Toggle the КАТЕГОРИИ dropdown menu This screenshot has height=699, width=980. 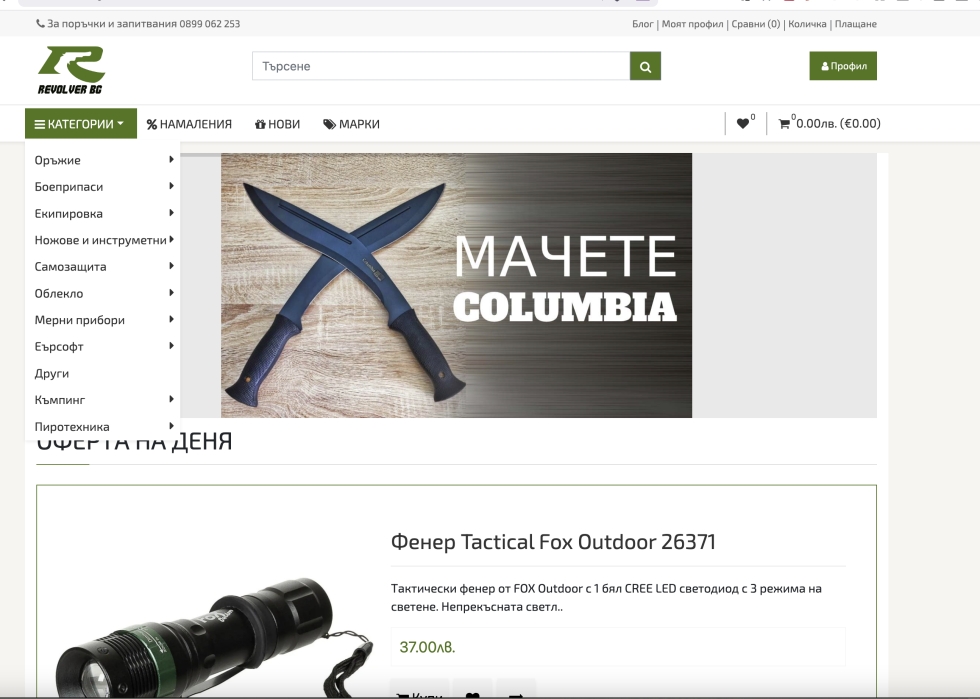[81, 124]
